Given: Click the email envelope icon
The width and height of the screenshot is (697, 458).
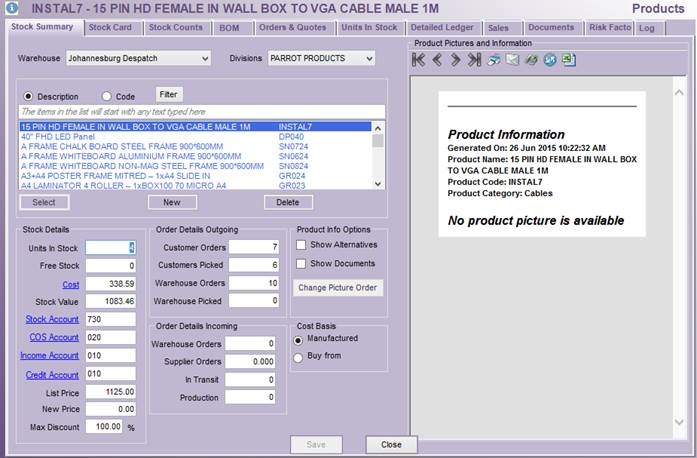Looking at the screenshot, I should click(512, 61).
